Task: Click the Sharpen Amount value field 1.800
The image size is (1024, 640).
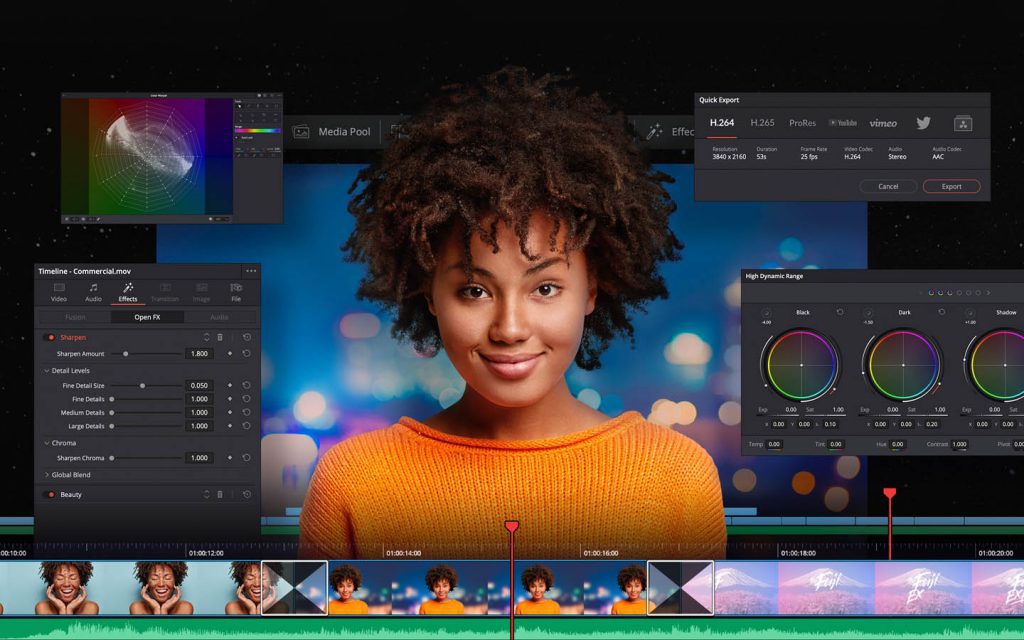Action: [200, 353]
